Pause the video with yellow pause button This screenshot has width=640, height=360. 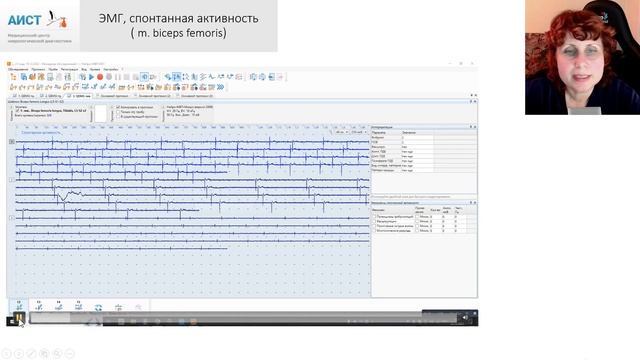tap(19, 318)
